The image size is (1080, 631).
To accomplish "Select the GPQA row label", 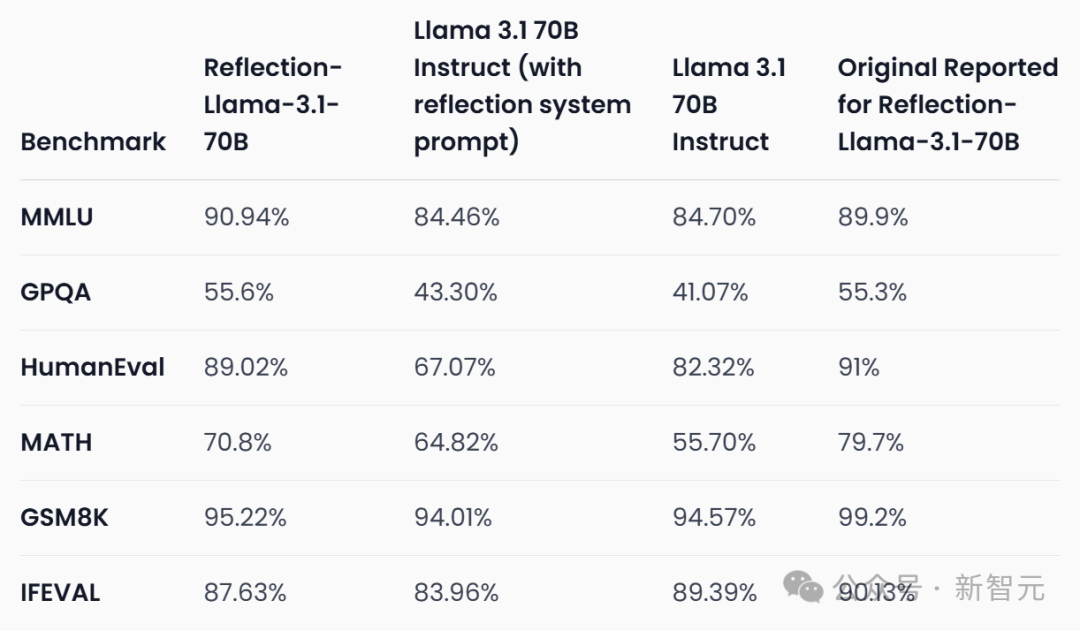I will [55, 292].
